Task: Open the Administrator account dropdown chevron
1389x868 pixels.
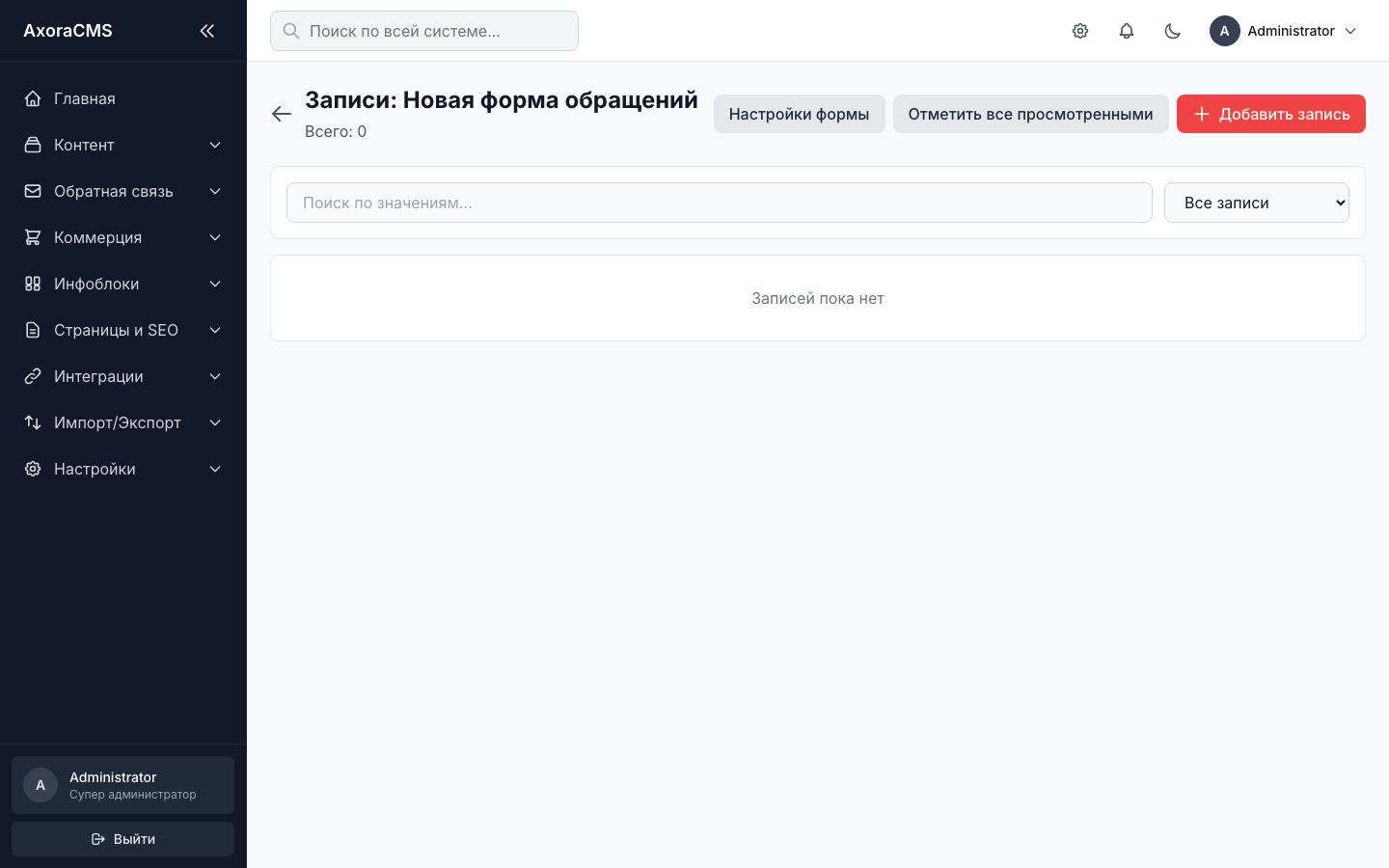Action: 1350,31
